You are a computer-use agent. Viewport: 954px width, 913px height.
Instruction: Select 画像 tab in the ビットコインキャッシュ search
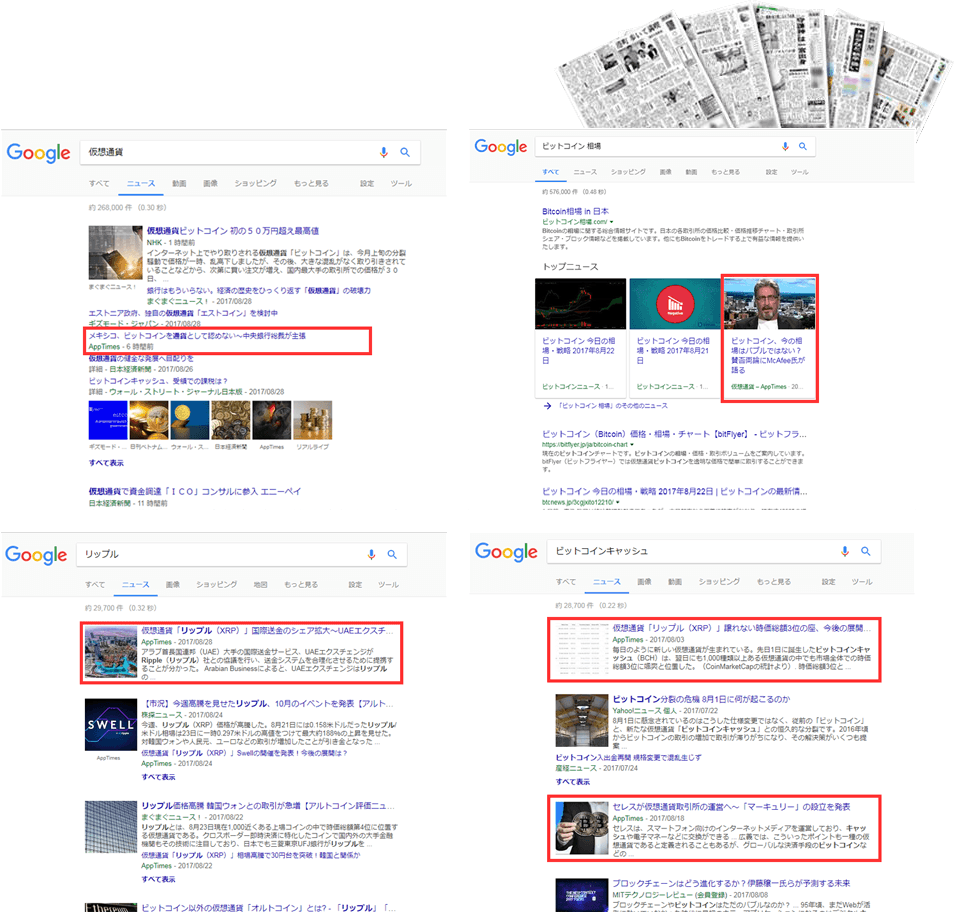click(644, 581)
